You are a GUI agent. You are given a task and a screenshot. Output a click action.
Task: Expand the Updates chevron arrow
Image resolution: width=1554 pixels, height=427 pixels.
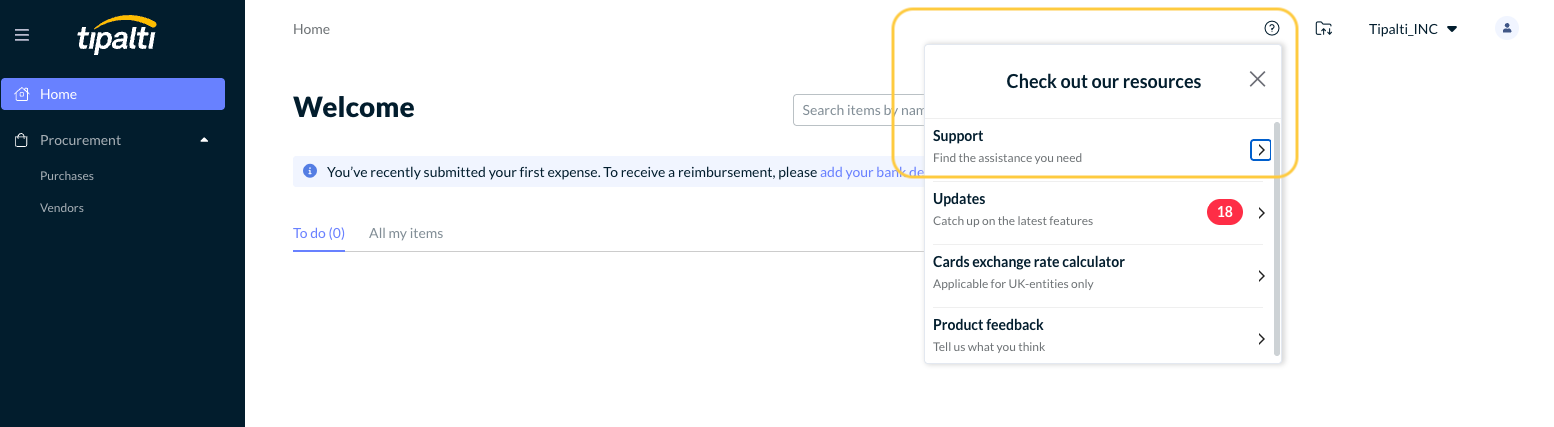coord(1261,213)
